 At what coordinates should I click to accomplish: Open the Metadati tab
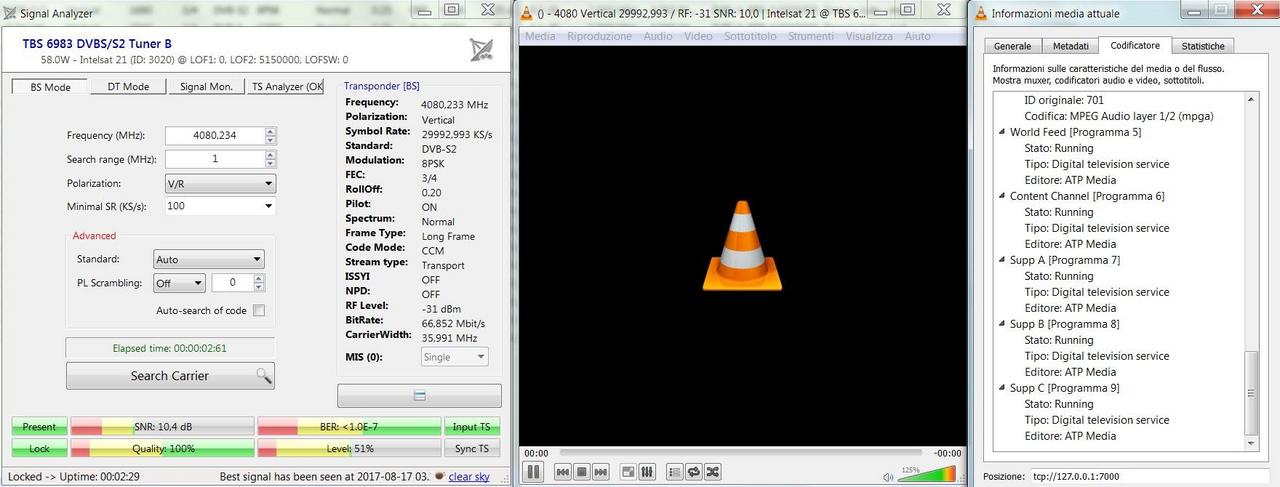tap(1070, 46)
